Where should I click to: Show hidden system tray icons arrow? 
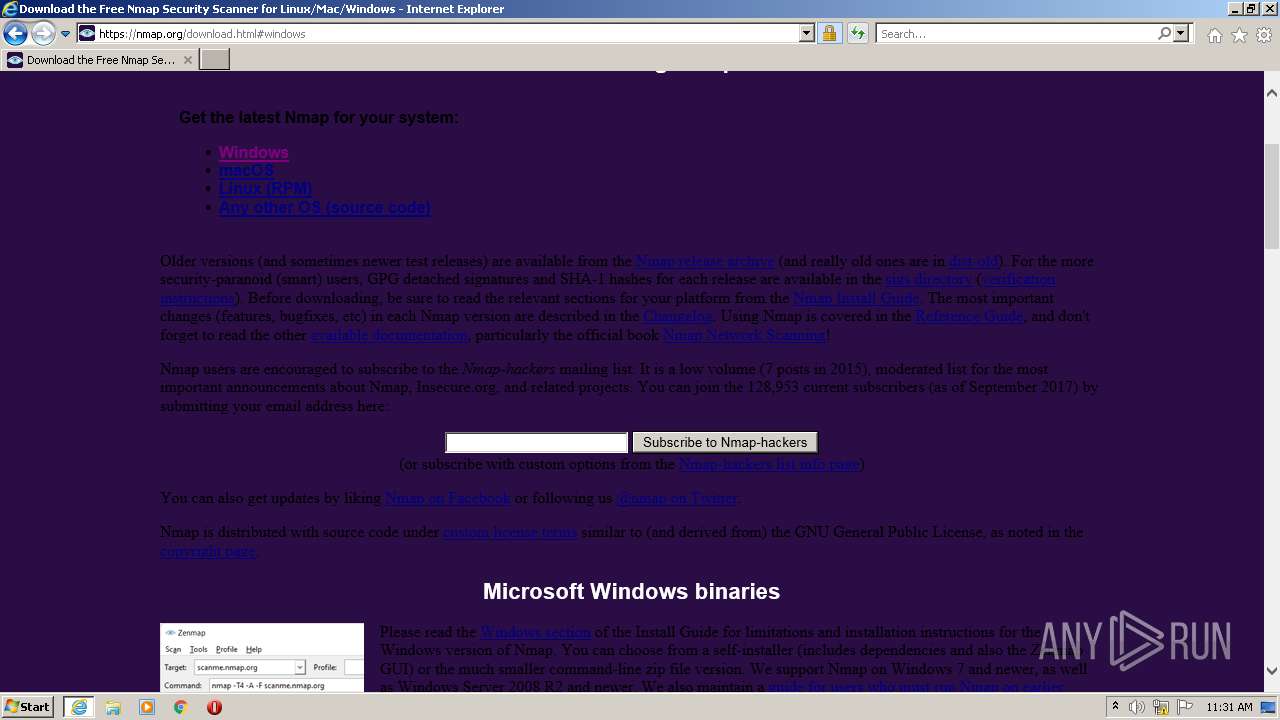point(1116,707)
